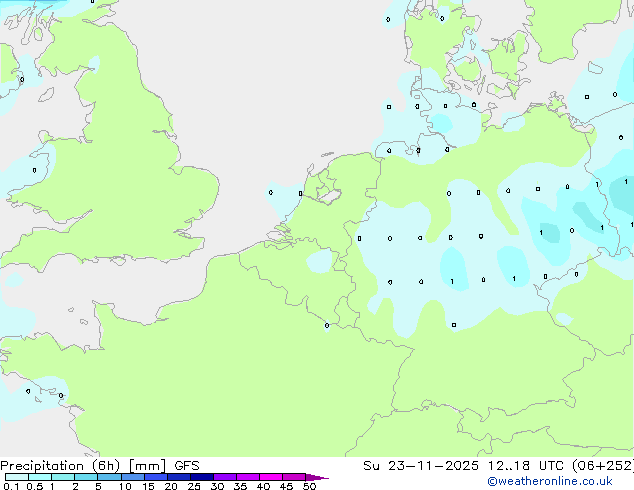This screenshot has width=634, height=490.
Task: Click the legend label "10"
Action: [125, 486]
